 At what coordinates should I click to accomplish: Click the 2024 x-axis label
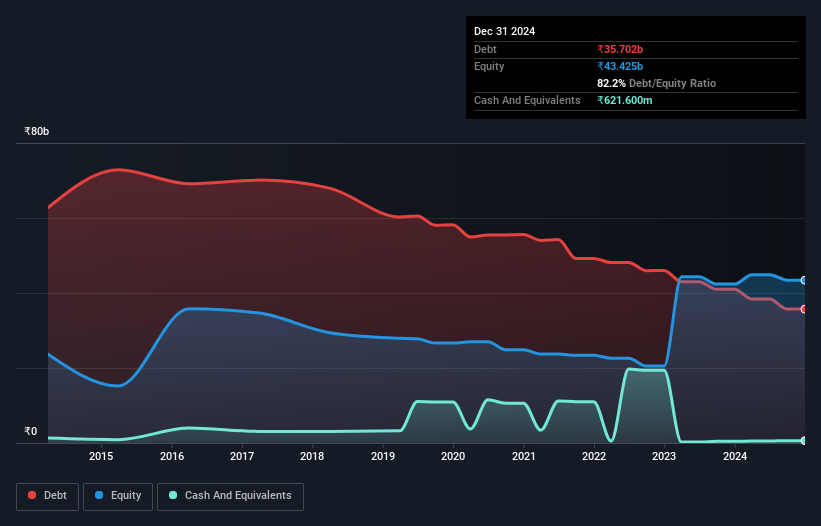tap(735, 456)
